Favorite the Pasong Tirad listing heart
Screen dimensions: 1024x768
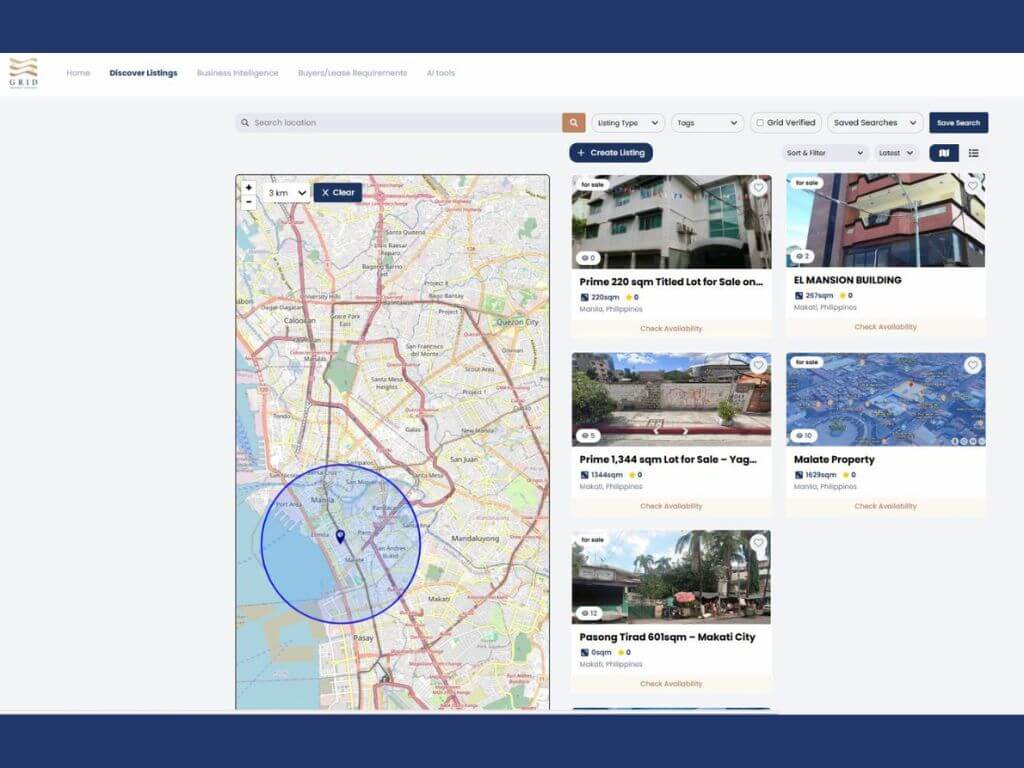pyautogui.click(x=759, y=543)
